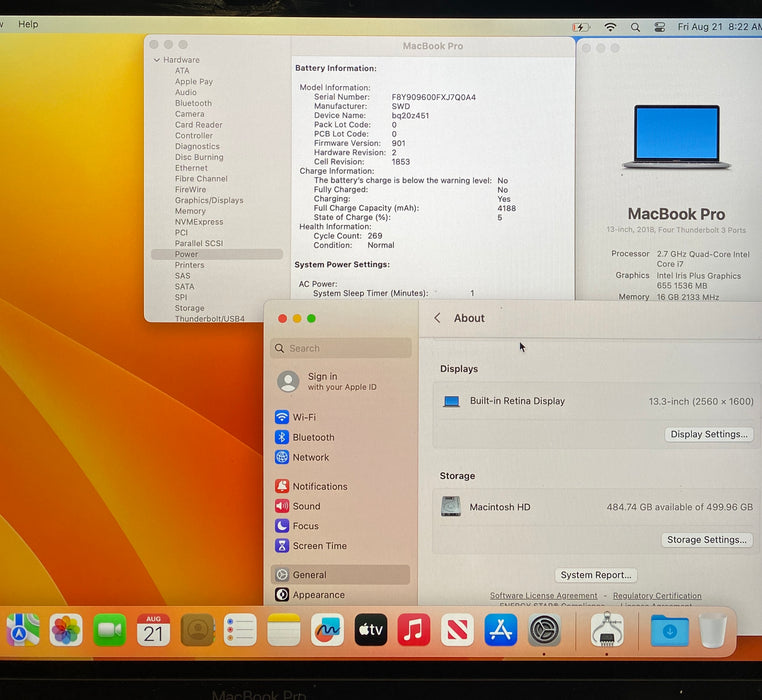Sign in with your Apple ID
The width and height of the screenshot is (762, 700).
(327, 381)
